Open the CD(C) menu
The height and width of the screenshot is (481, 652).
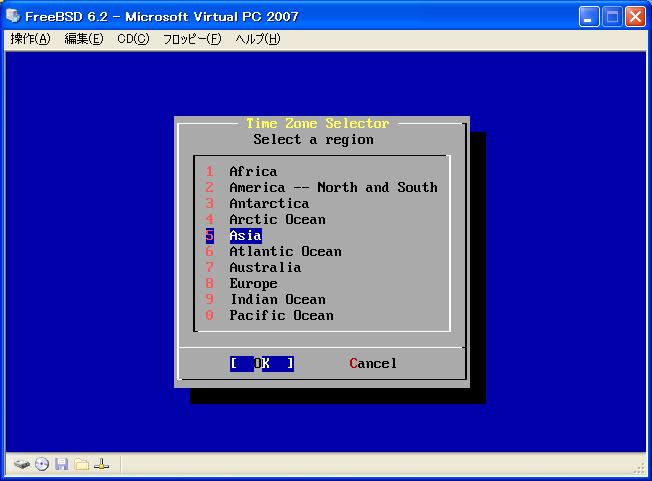[133, 39]
